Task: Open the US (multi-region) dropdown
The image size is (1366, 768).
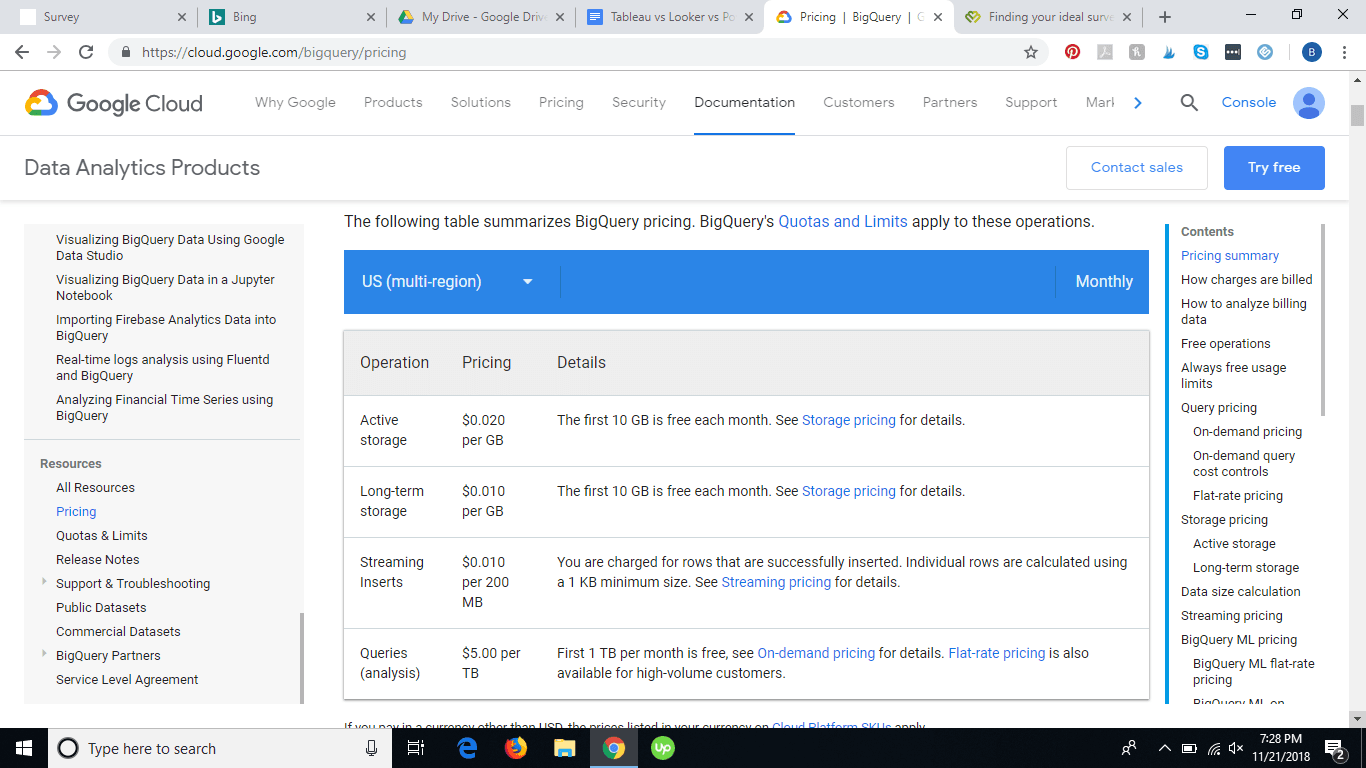Action: (448, 282)
